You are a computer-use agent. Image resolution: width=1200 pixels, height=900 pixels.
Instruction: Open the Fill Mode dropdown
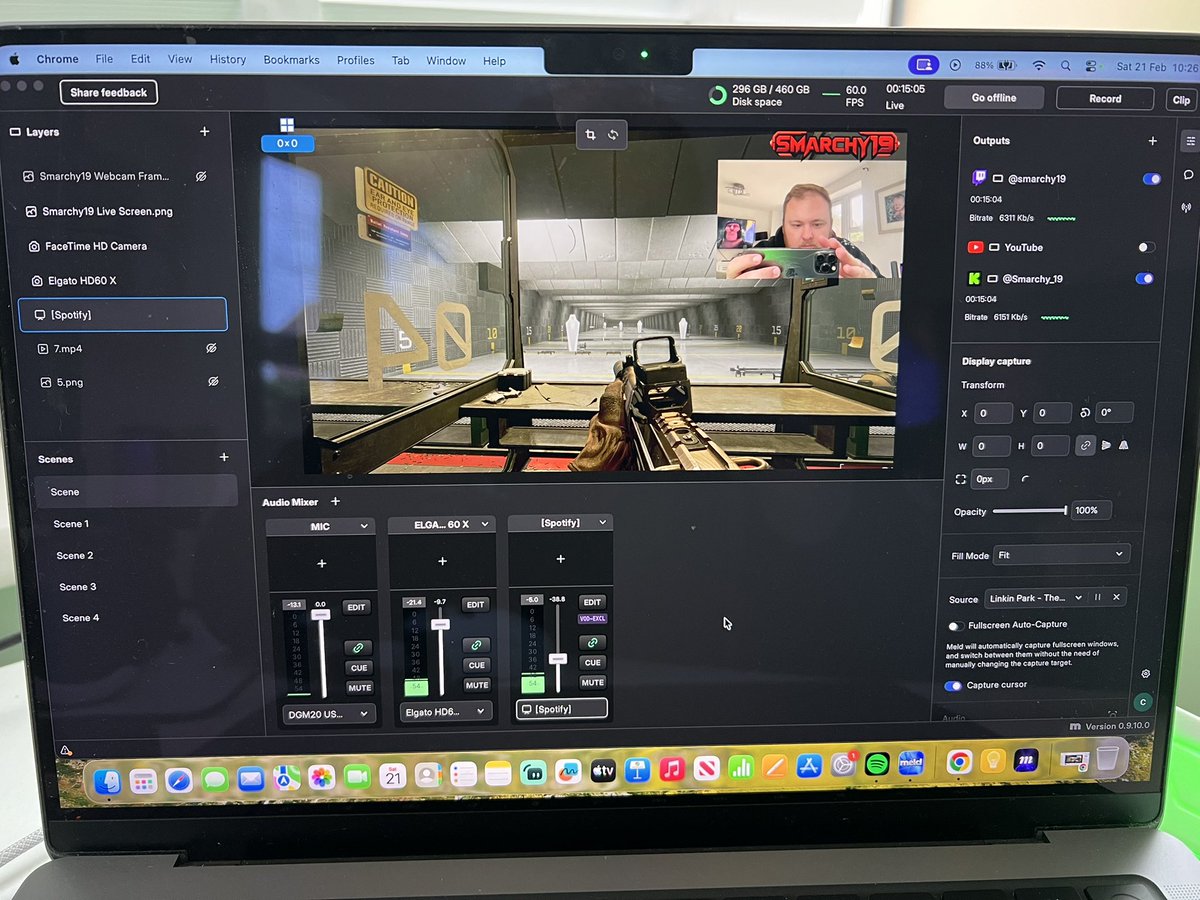tap(1060, 554)
